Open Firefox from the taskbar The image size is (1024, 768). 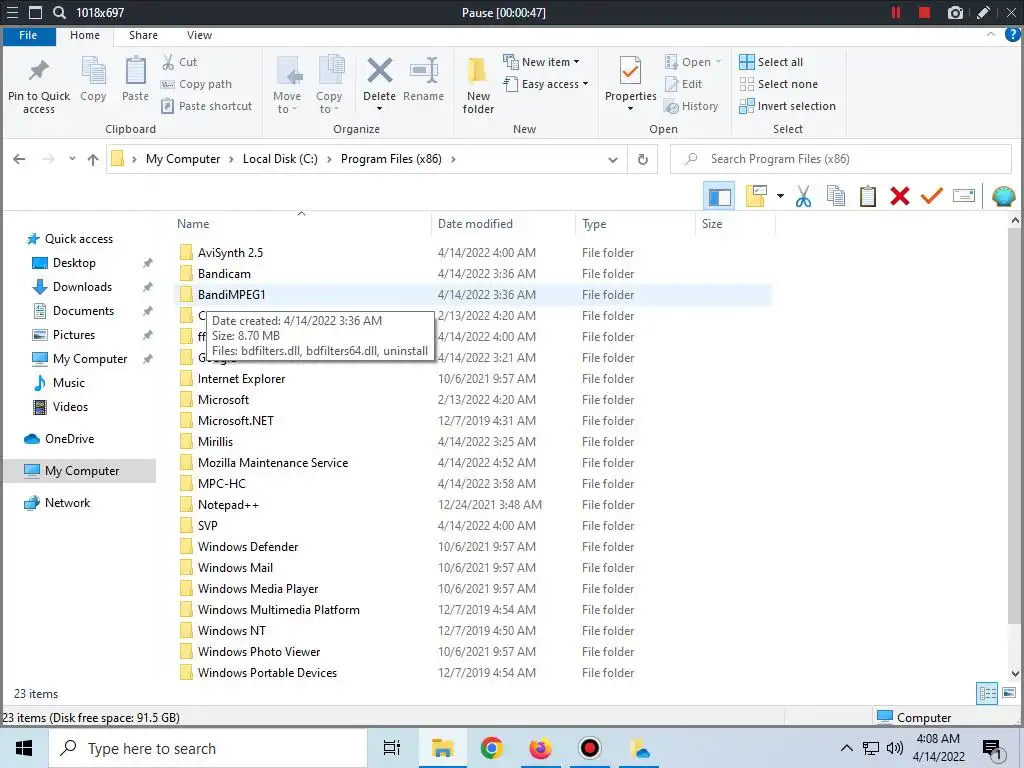click(540, 748)
